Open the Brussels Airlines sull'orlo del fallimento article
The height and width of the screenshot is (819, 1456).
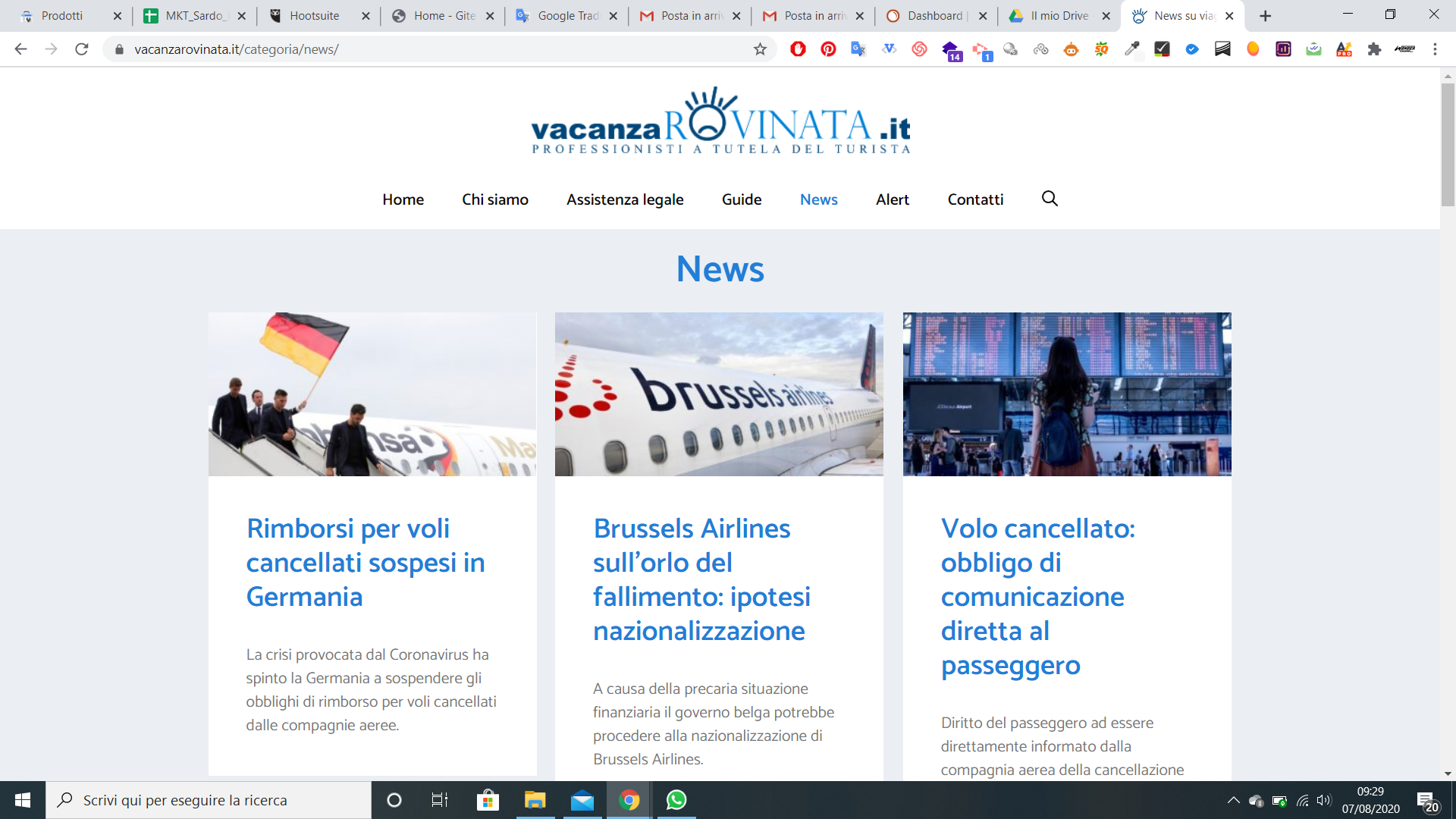tap(701, 579)
